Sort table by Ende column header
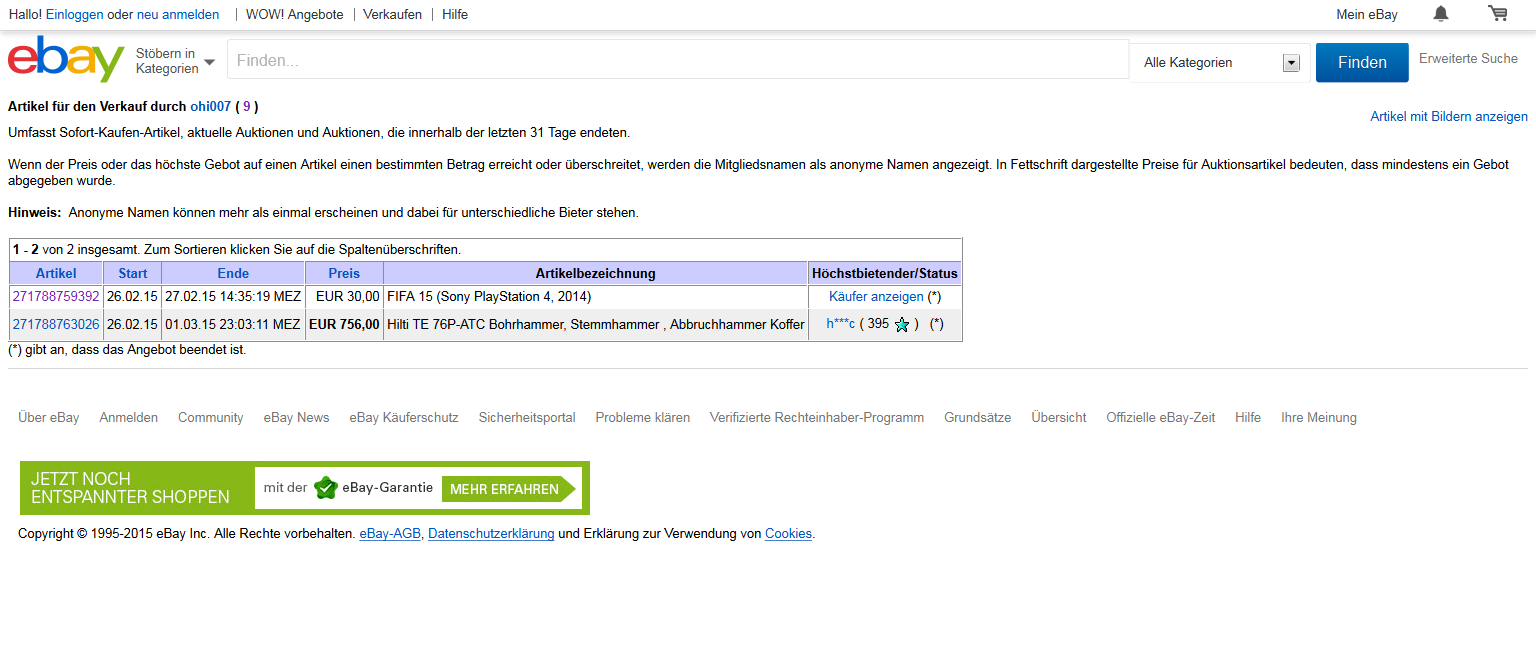The height and width of the screenshot is (669, 1536). tap(233, 273)
